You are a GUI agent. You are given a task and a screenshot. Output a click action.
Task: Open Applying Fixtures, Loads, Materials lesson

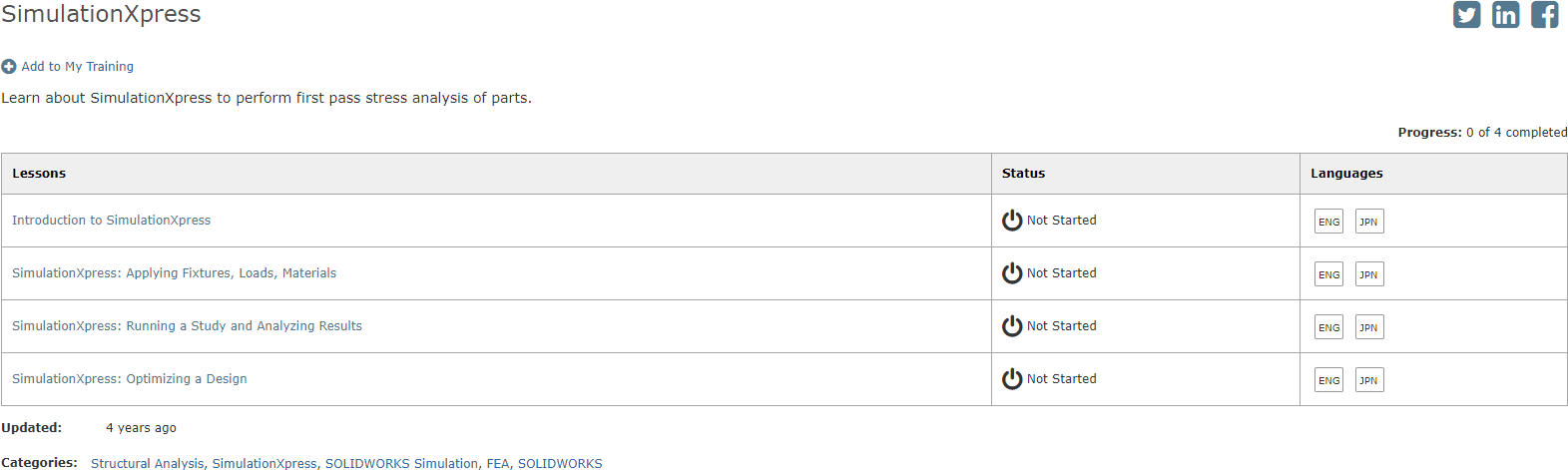tap(174, 273)
